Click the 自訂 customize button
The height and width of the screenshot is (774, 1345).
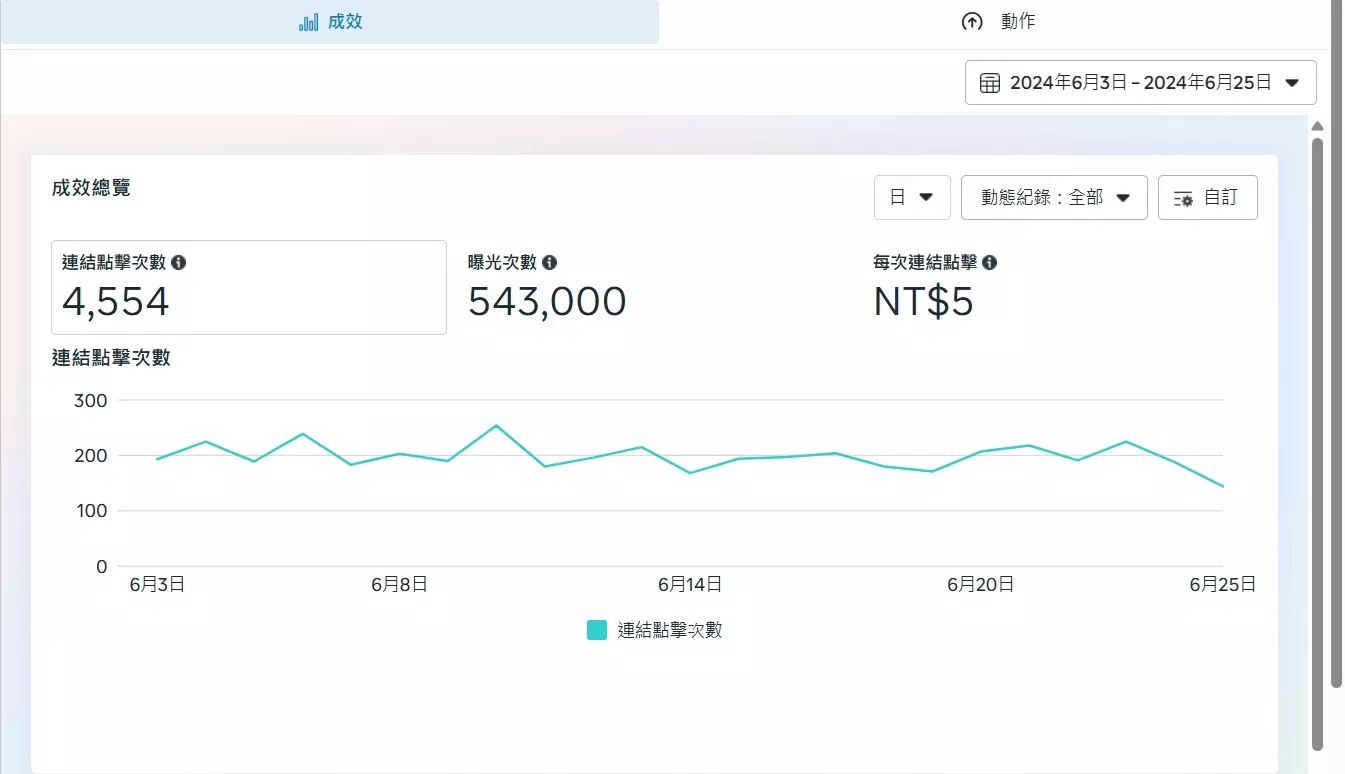1207,197
